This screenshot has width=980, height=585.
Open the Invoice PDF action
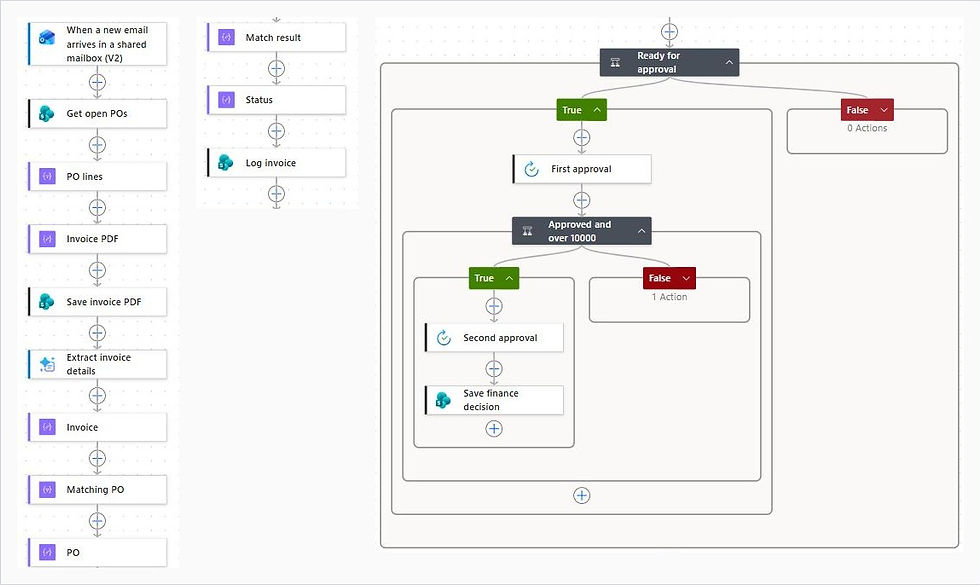[98, 239]
